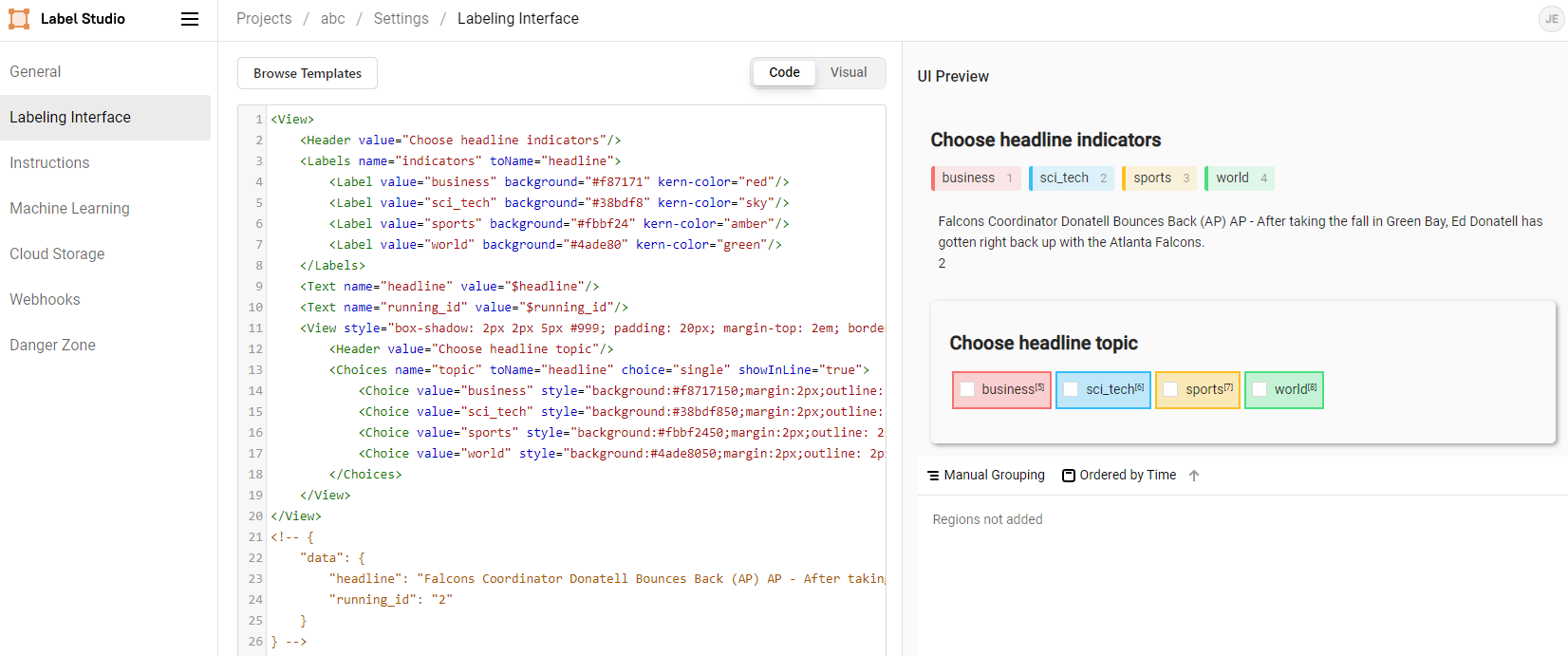Viewport: 1568px width, 656px height.
Task: Click code line 1 View tag
Action: [x=292, y=120]
